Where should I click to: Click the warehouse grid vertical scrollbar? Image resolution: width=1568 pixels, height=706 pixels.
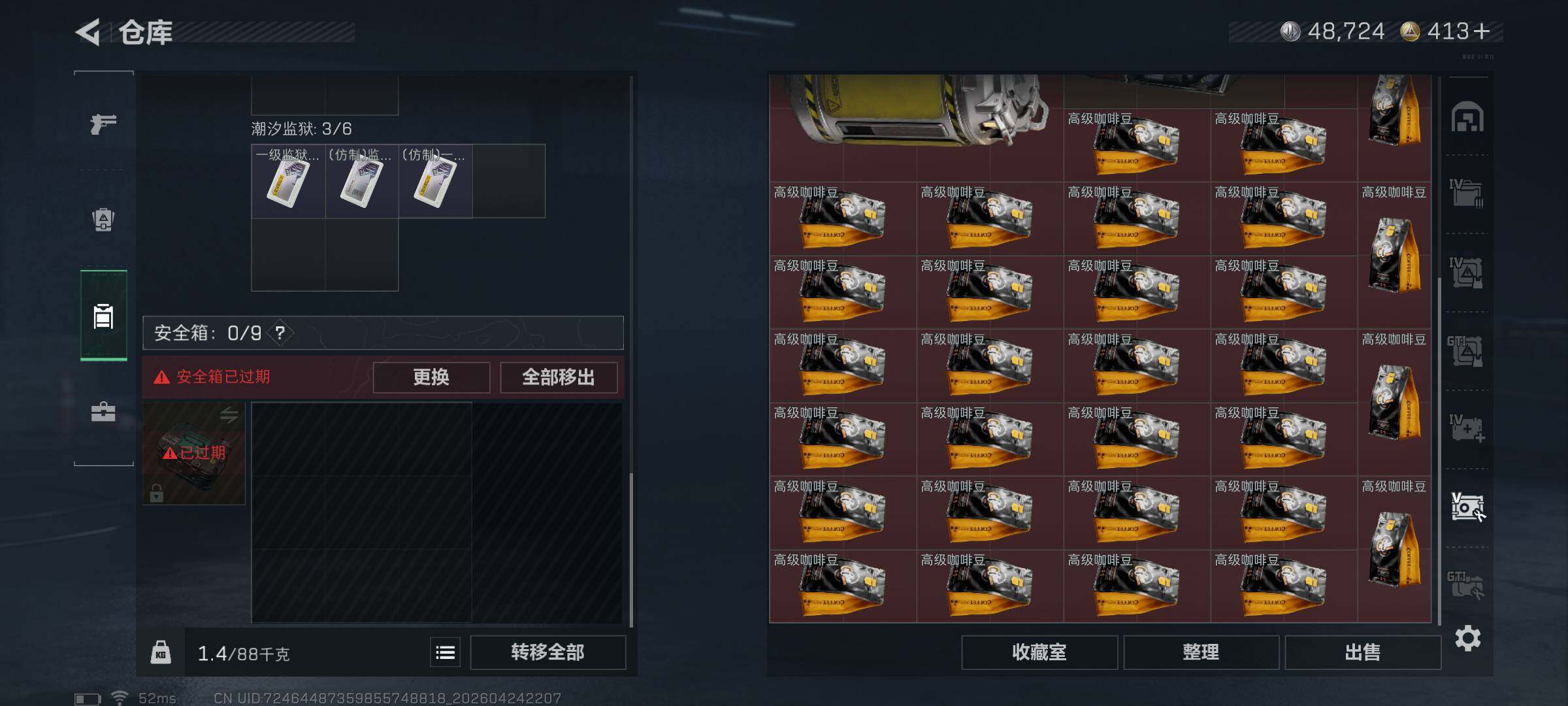pos(1439,451)
